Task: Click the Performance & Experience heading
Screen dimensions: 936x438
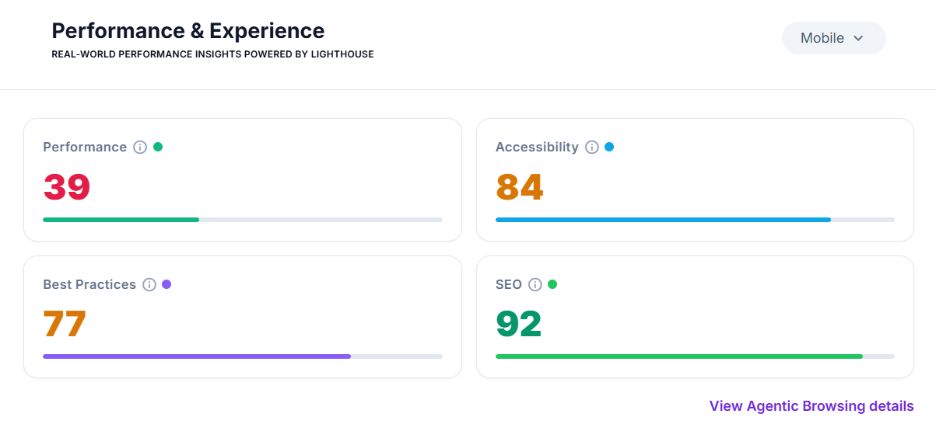Action: [x=188, y=30]
